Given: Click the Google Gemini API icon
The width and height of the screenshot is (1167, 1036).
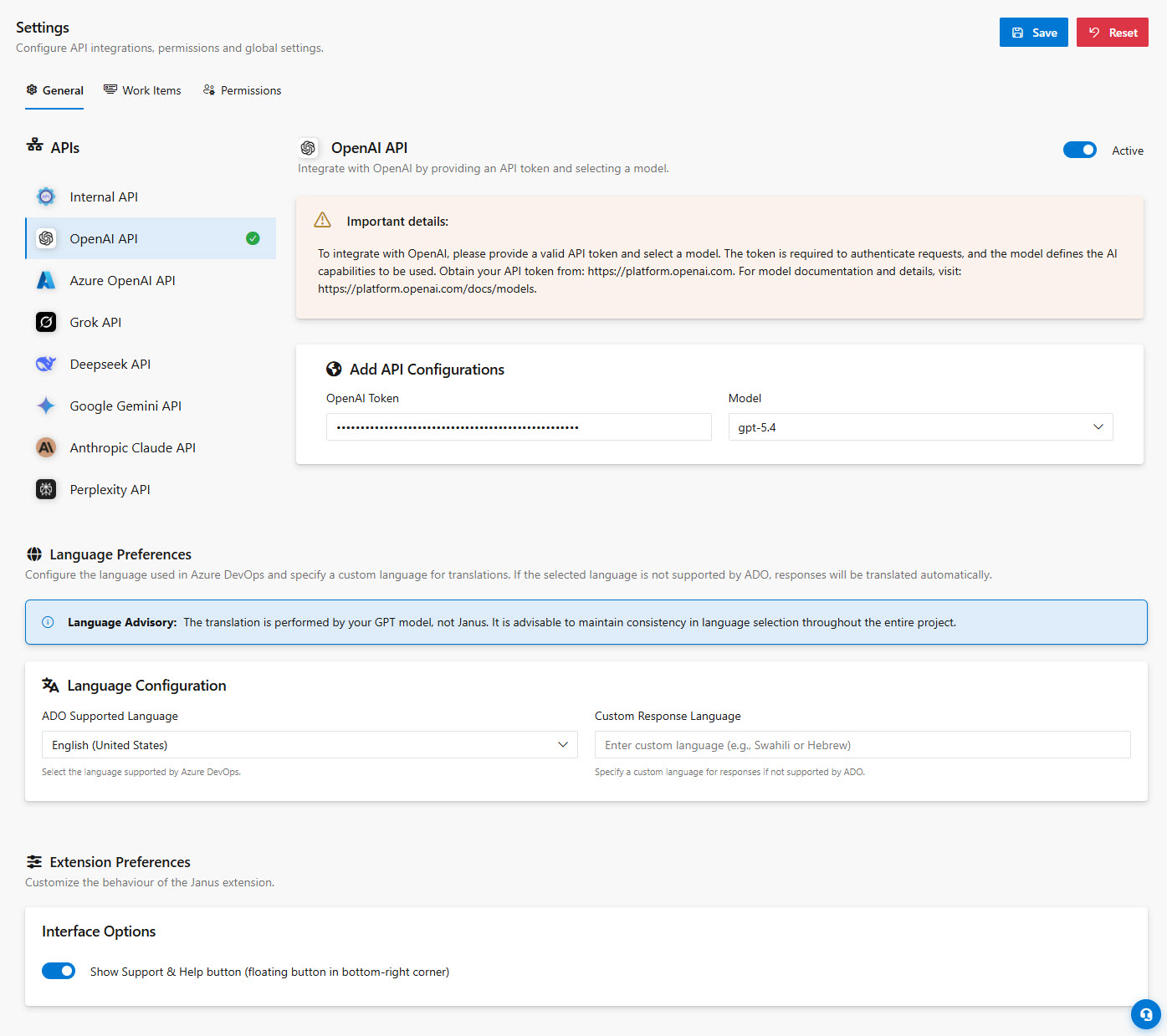Looking at the screenshot, I should 46,406.
